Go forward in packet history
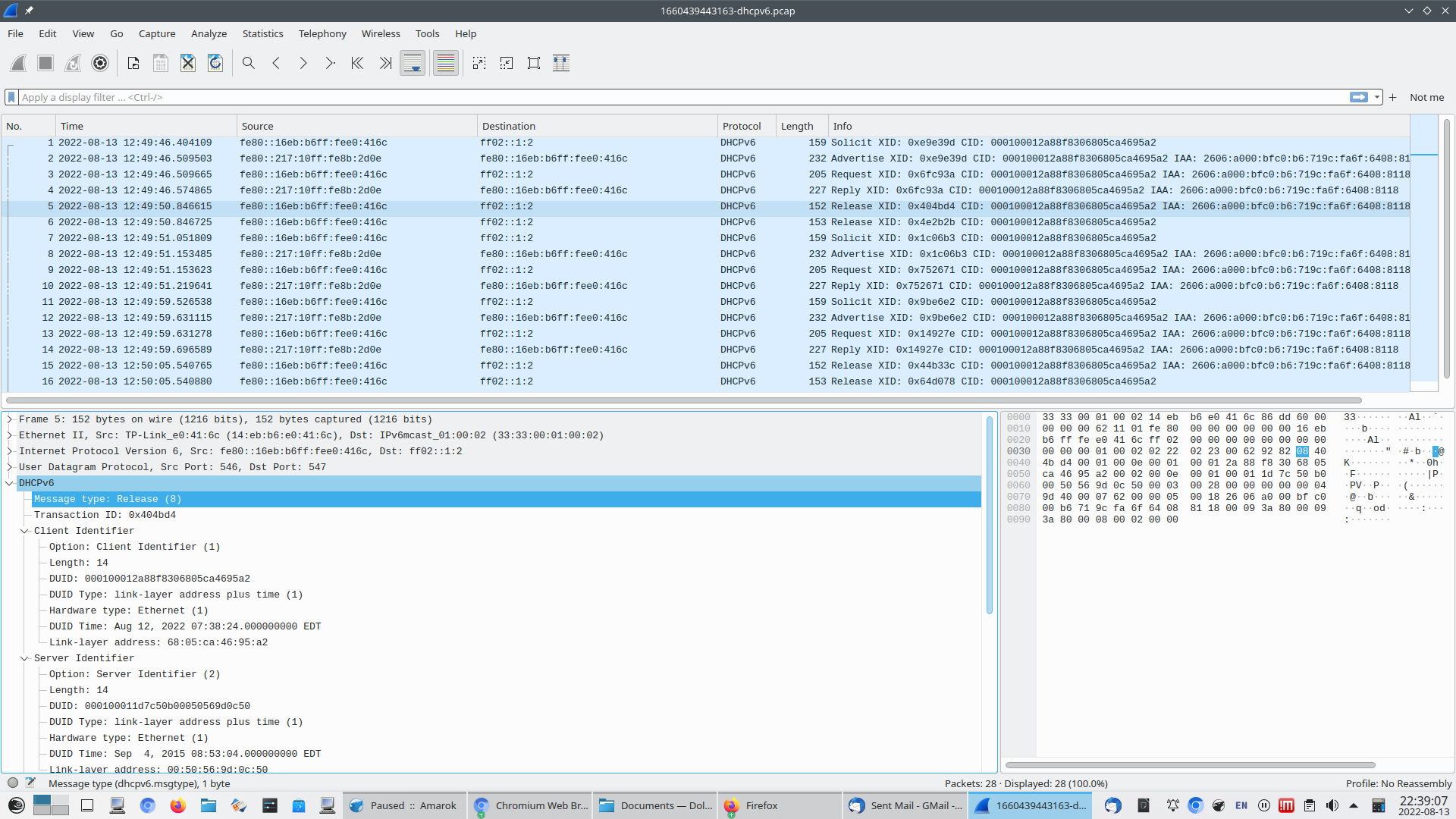 (303, 63)
